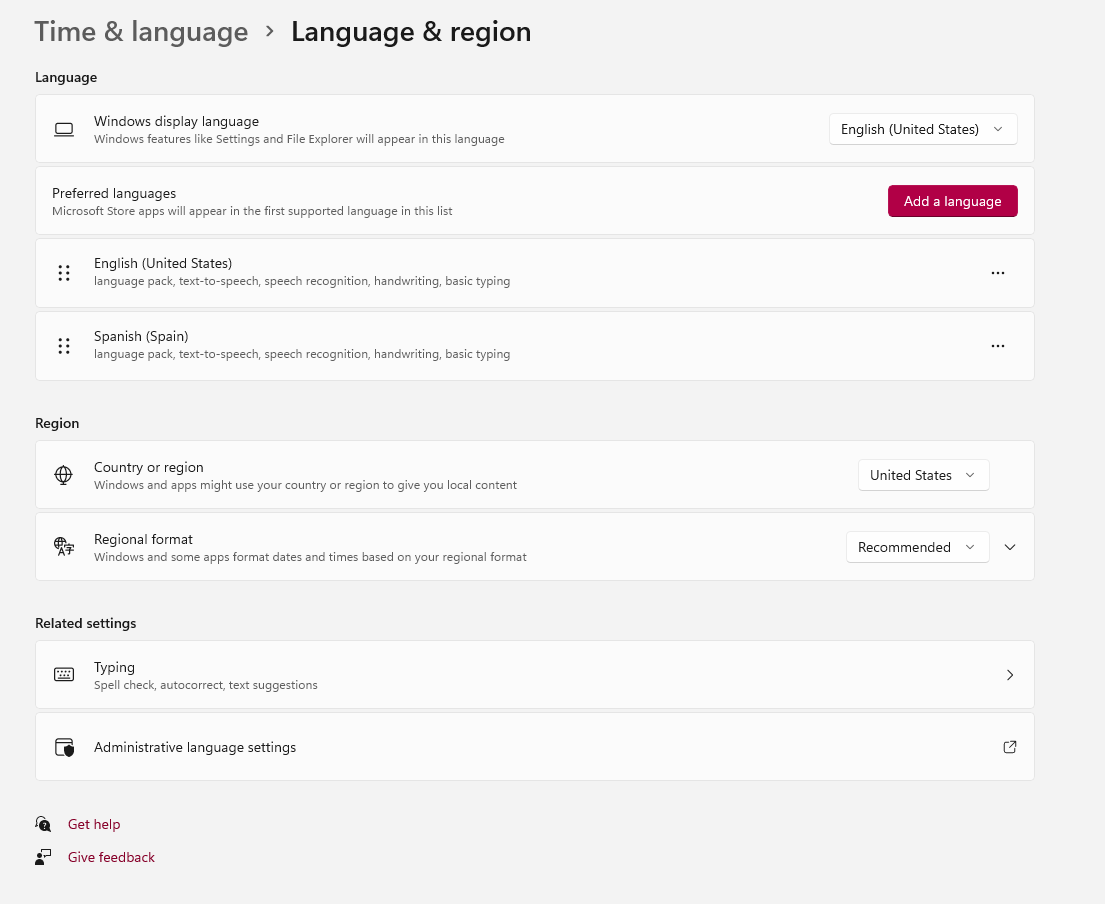Click the Add a language button
Viewport: 1105px width, 904px height.
[x=952, y=201]
